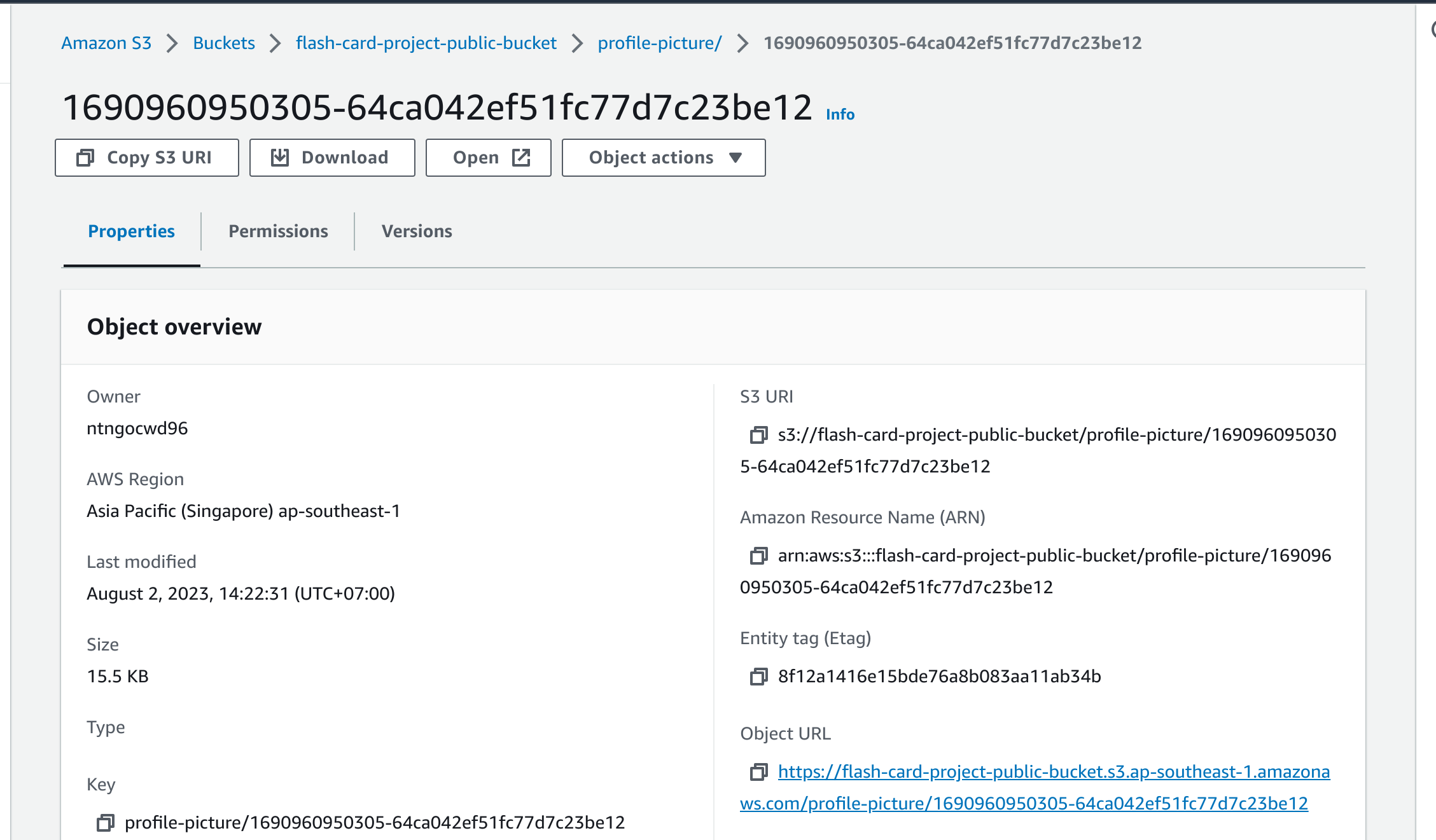Screen dimensions: 1436x840
Task: Copy the Entity tag using its copy icon
Action: point(758,677)
